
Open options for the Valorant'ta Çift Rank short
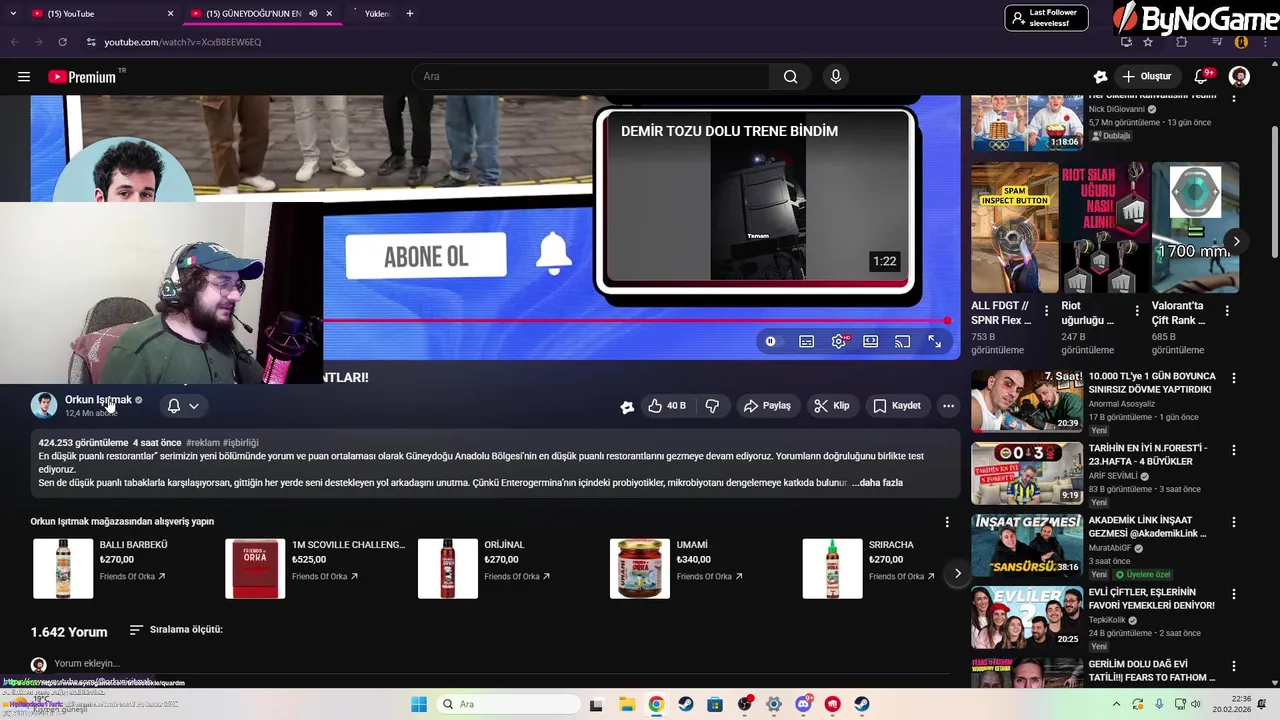[x=1228, y=311]
